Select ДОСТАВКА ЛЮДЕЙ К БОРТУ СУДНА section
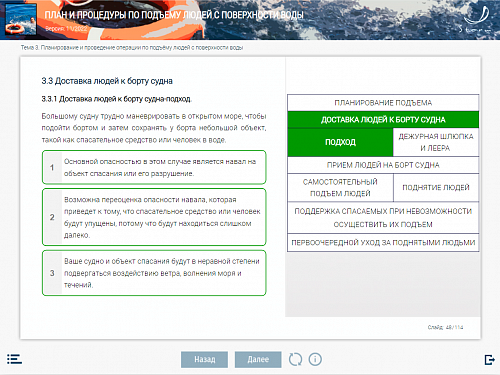This screenshot has height=375, width=500. (x=383, y=120)
